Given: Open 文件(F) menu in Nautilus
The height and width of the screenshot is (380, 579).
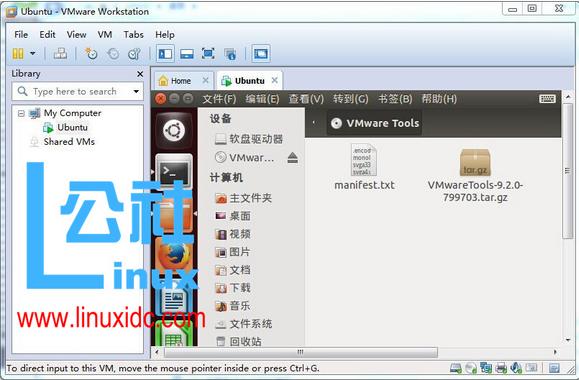Looking at the screenshot, I should click(x=219, y=99).
